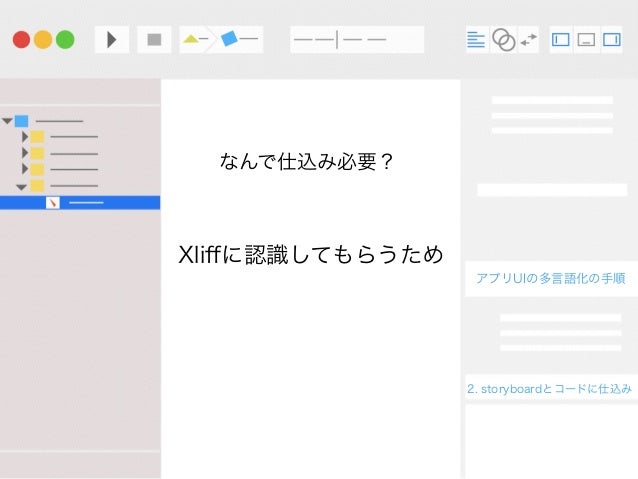The image size is (638, 479).
Task: Switch to the Standard editor (lines icon)
Action: pyautogui.click(x=476, y=40)
